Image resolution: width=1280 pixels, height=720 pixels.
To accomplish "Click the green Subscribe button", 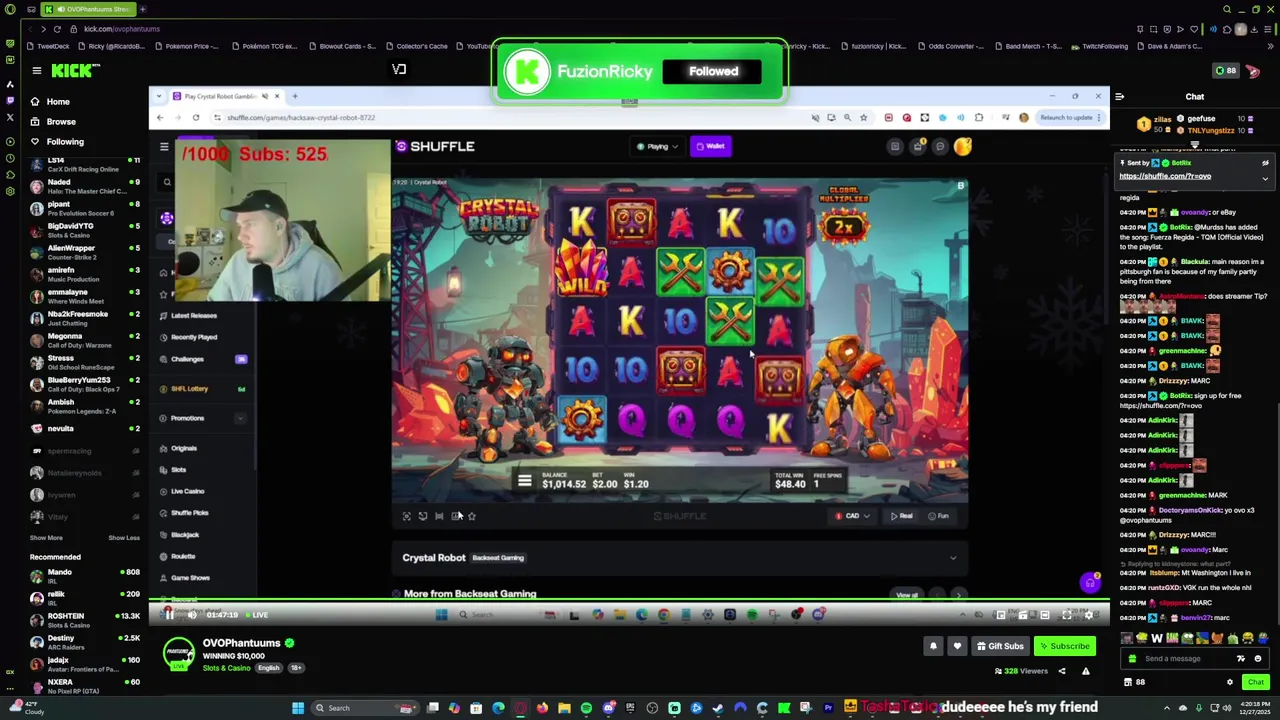I will pyautogui.click(x=1064, y=646).
